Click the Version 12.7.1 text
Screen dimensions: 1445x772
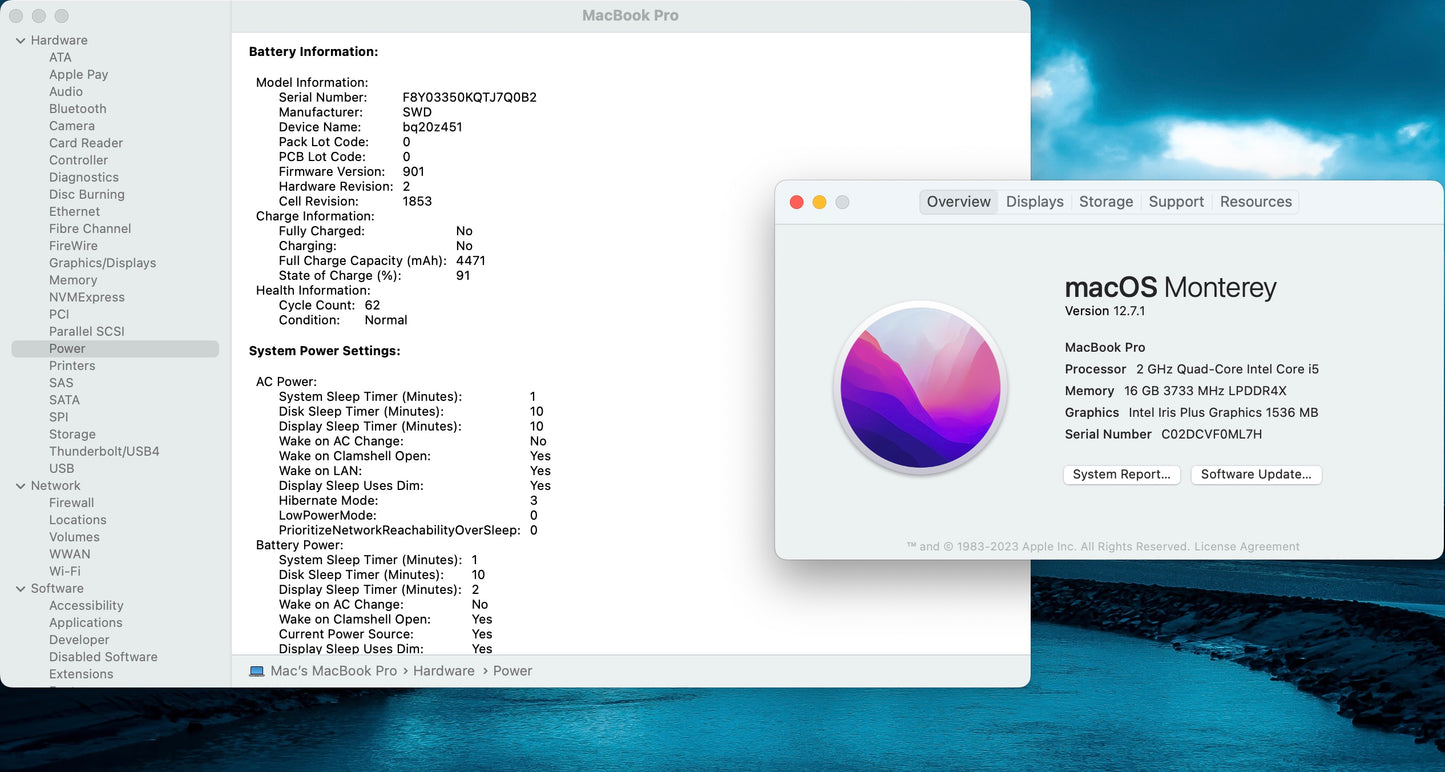point(1105,312)
